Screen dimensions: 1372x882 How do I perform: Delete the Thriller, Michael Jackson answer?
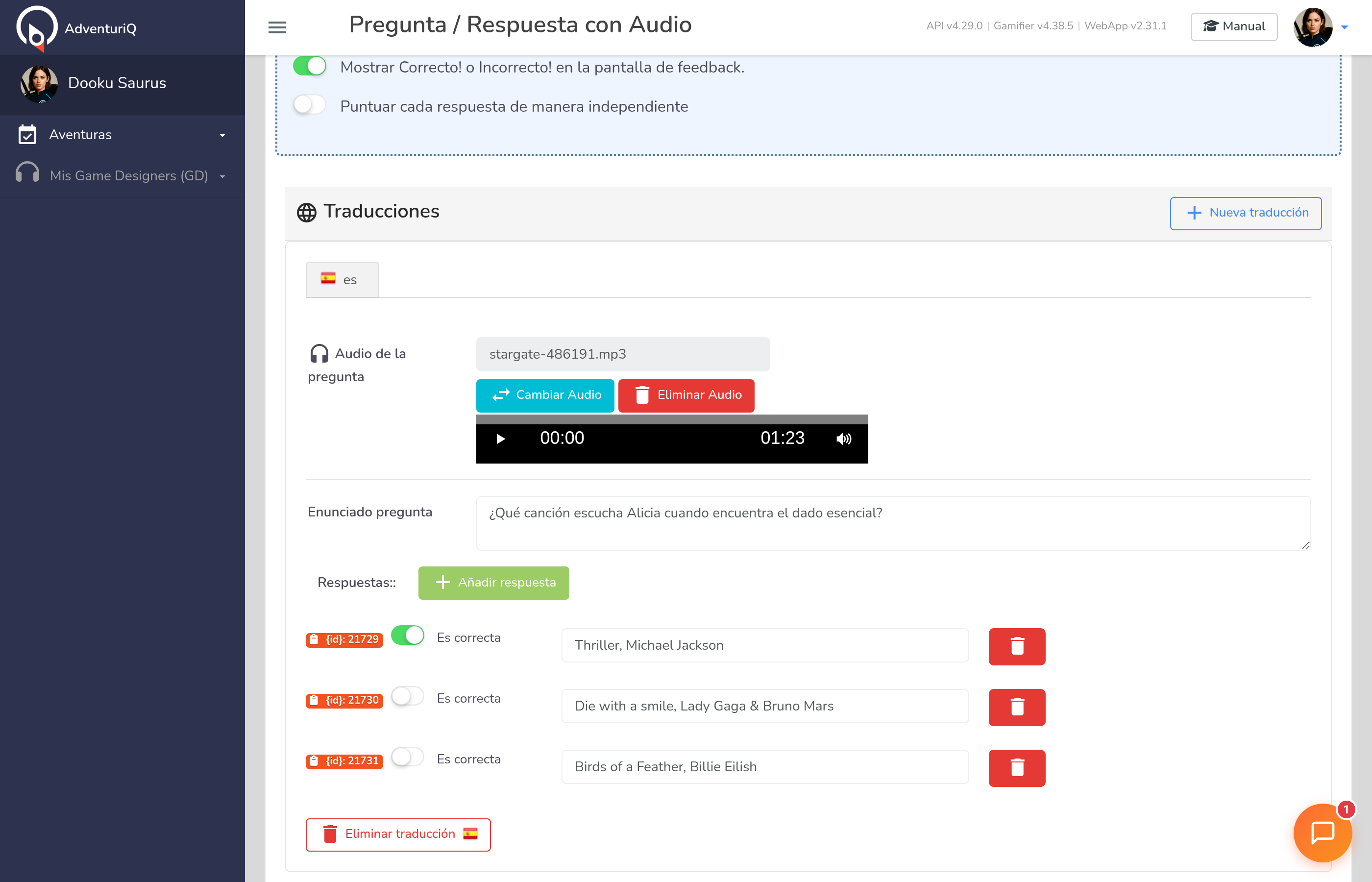[x=1016, y=646]
